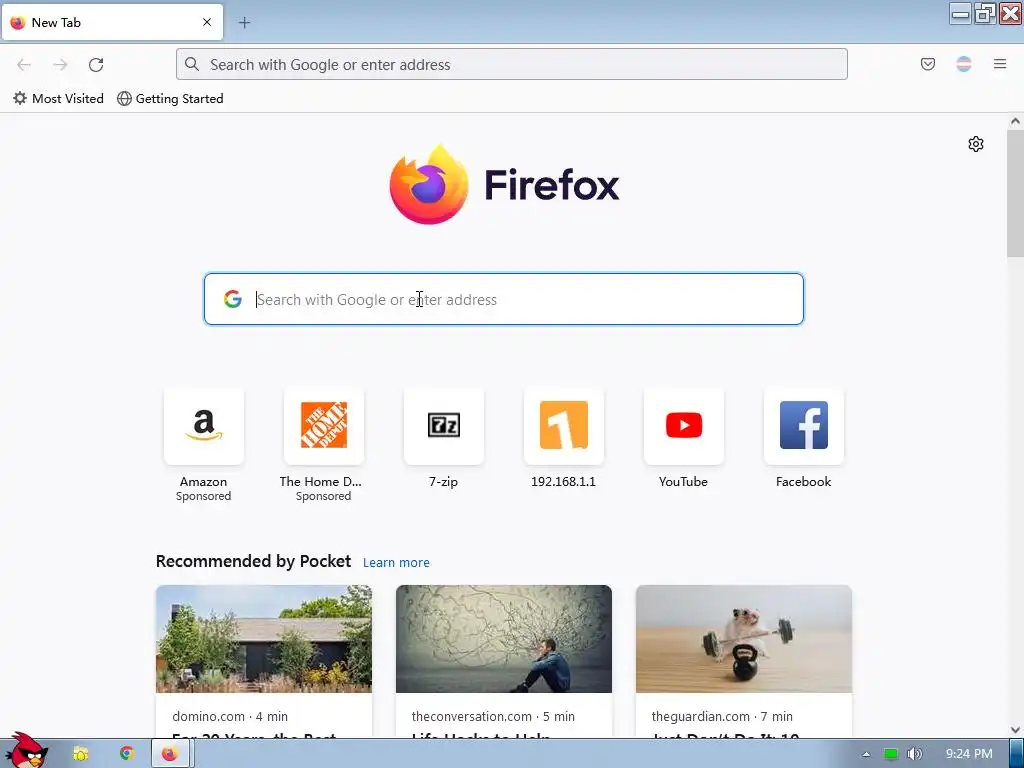The image size is (1024, 768).
Task: Open a new tab with plus button
Action: 244,23
